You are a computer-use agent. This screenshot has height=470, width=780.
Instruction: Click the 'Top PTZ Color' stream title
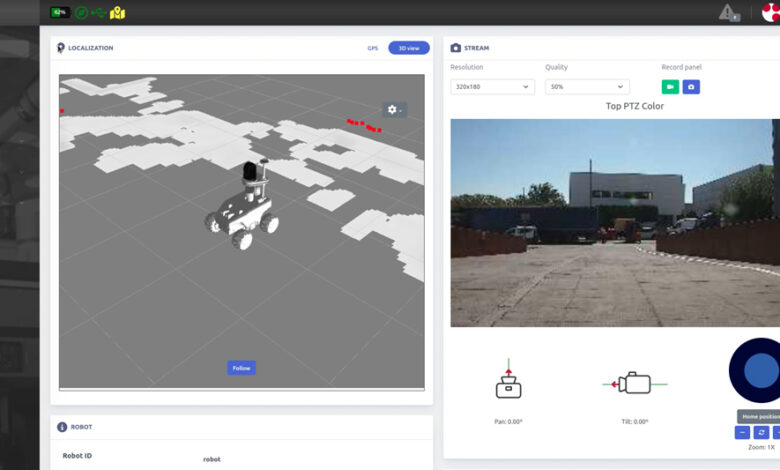pos(635,106)
